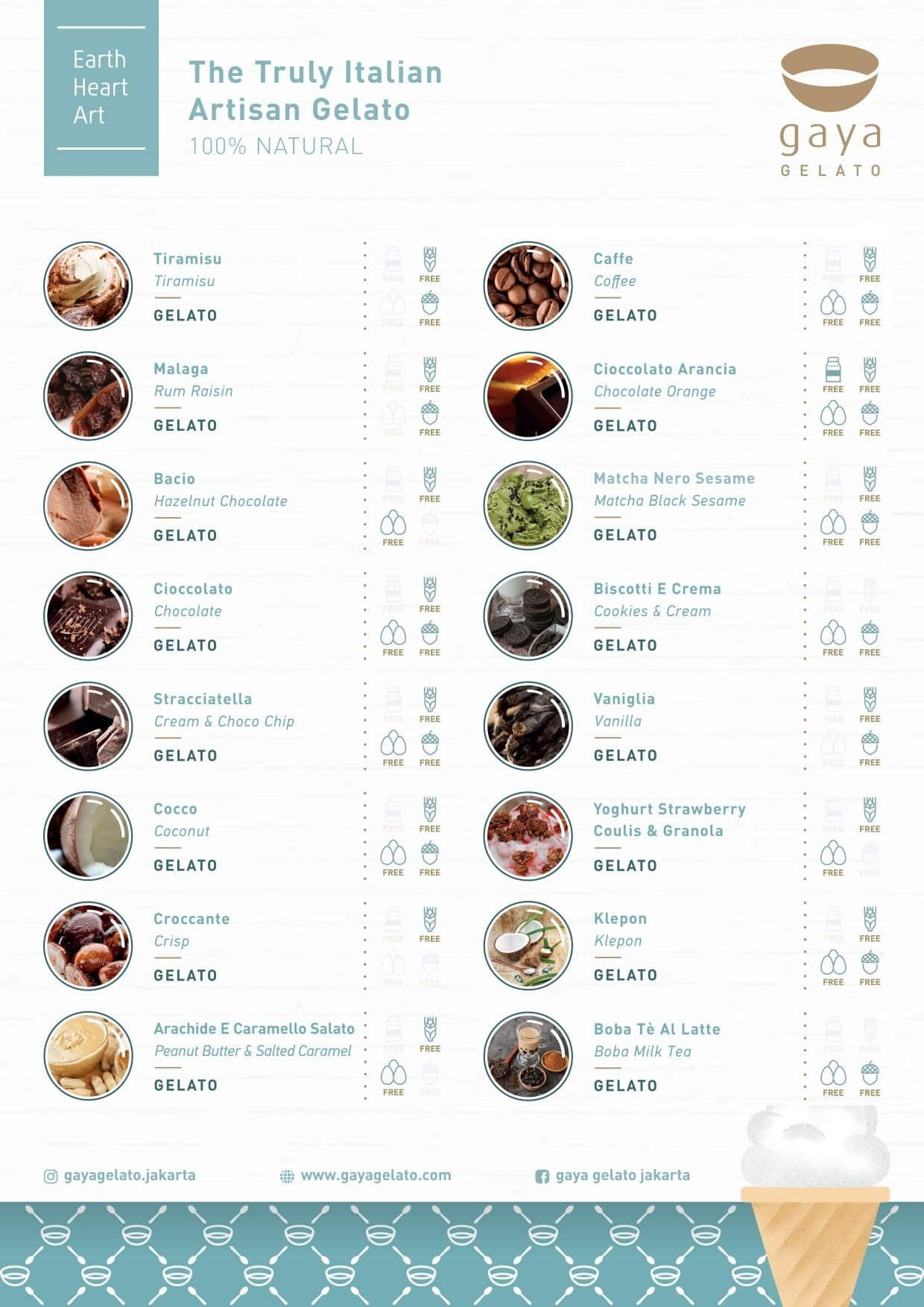Open the www.gayagelato.com link
The width and height of the screenshot is (924, 1307).
point(376,1175)
